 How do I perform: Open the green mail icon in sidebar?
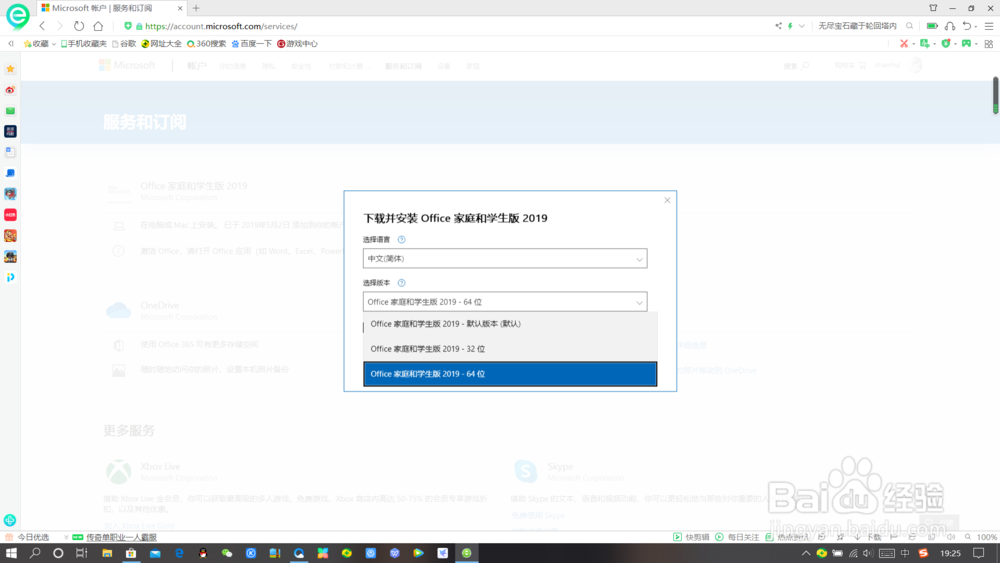click(10, 111)
